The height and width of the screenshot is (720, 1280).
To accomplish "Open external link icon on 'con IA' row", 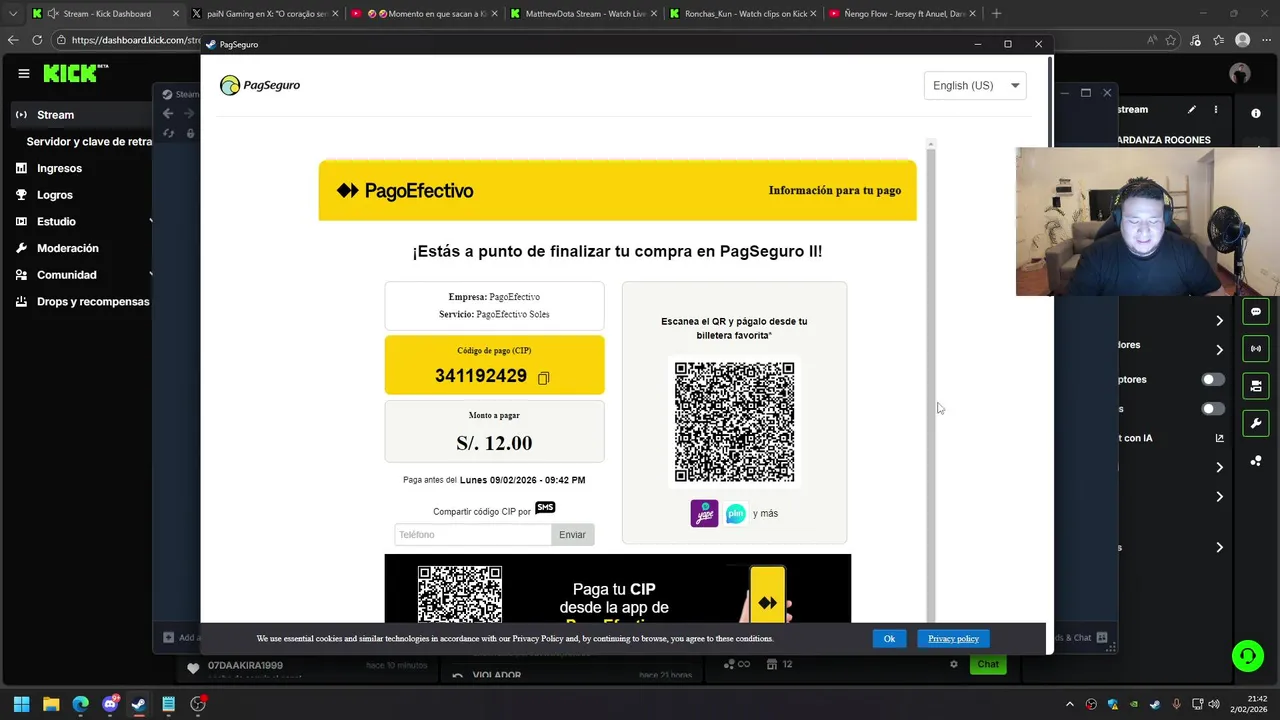I will pyautogui.click(x=1220, y=438).
